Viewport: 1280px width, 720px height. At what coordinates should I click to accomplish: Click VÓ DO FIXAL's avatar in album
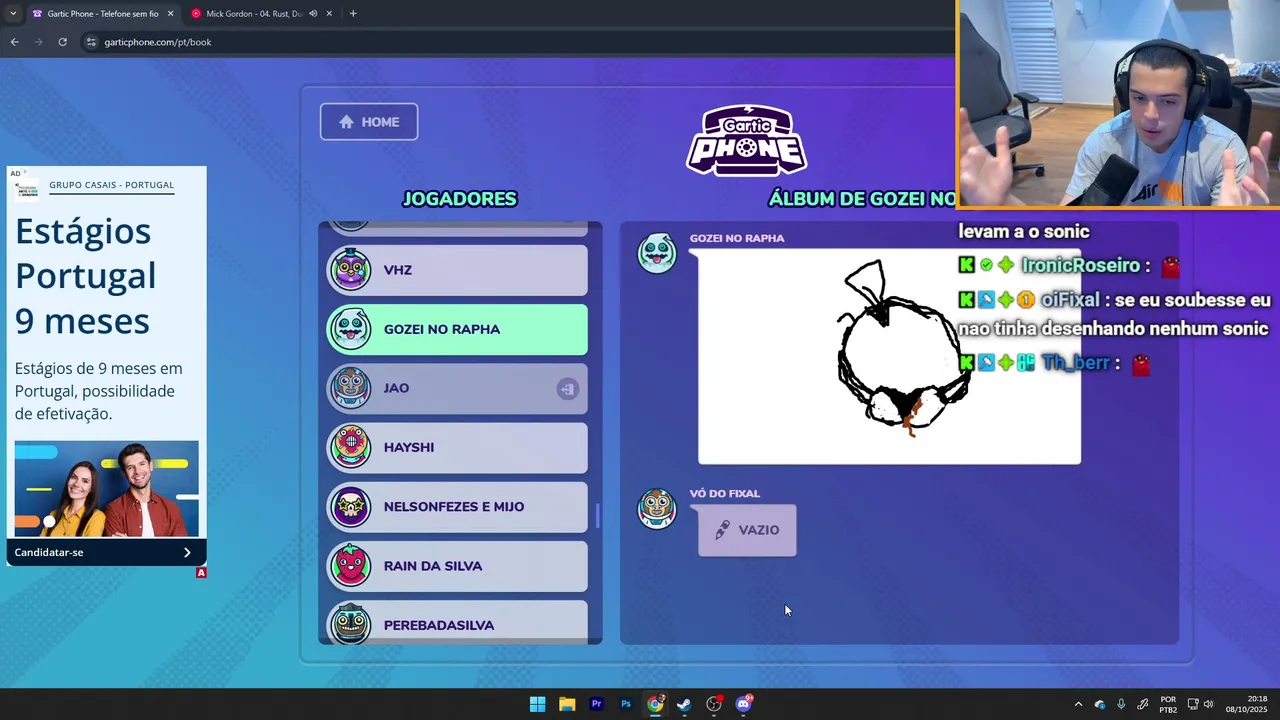(x=657, y=508)
